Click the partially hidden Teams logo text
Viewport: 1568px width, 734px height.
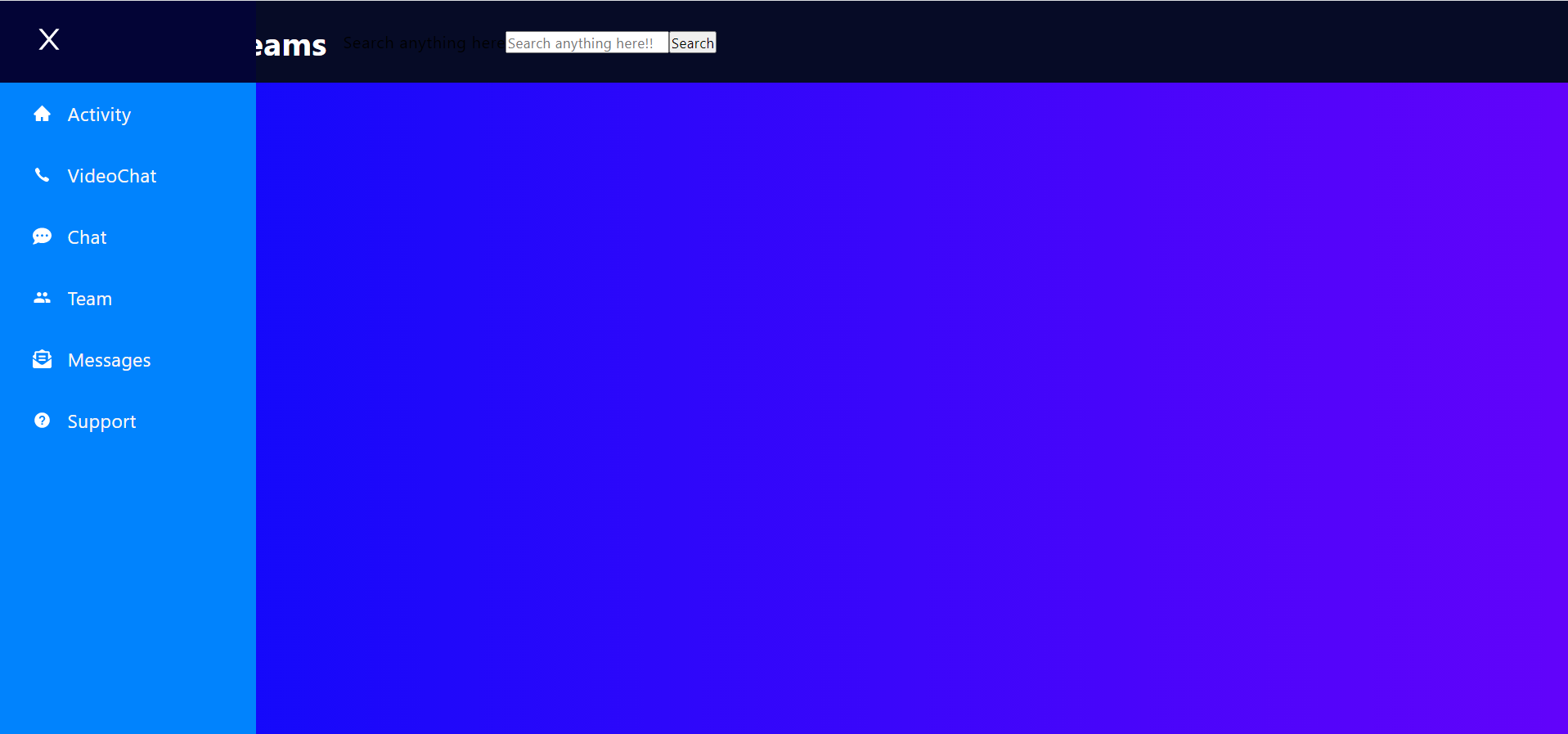click(291, 45)
